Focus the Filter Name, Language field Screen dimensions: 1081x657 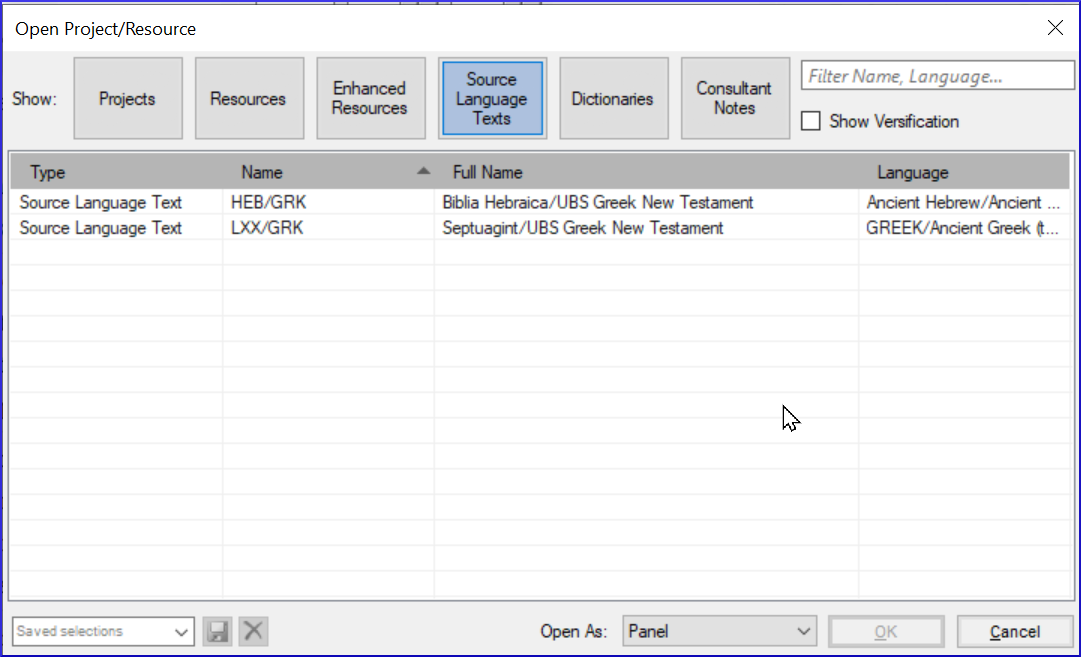pyautogui.click(x=938, y=76)
